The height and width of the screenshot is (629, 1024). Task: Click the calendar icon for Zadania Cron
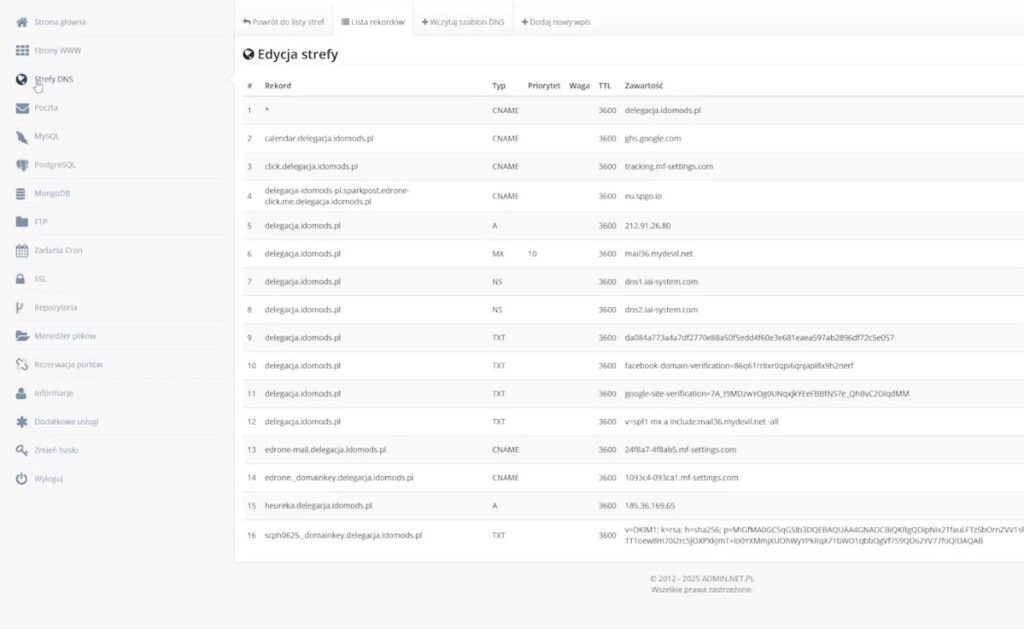[21, 250]
